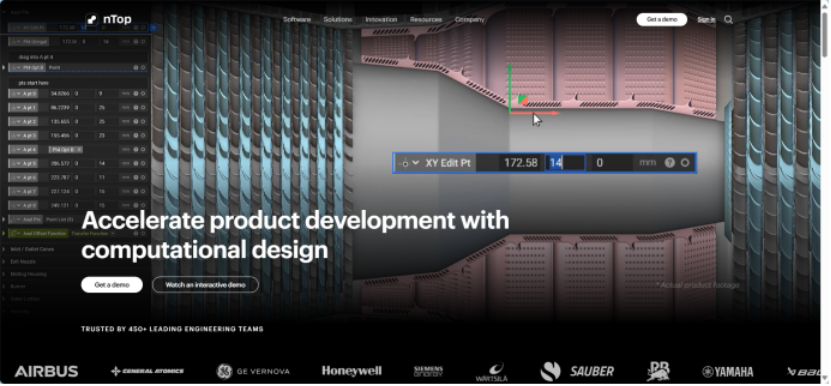Viewport: 831px width, 386px height.
Task: Click the point icon beside XY Edit Pt label
Action: coord(405,163)
